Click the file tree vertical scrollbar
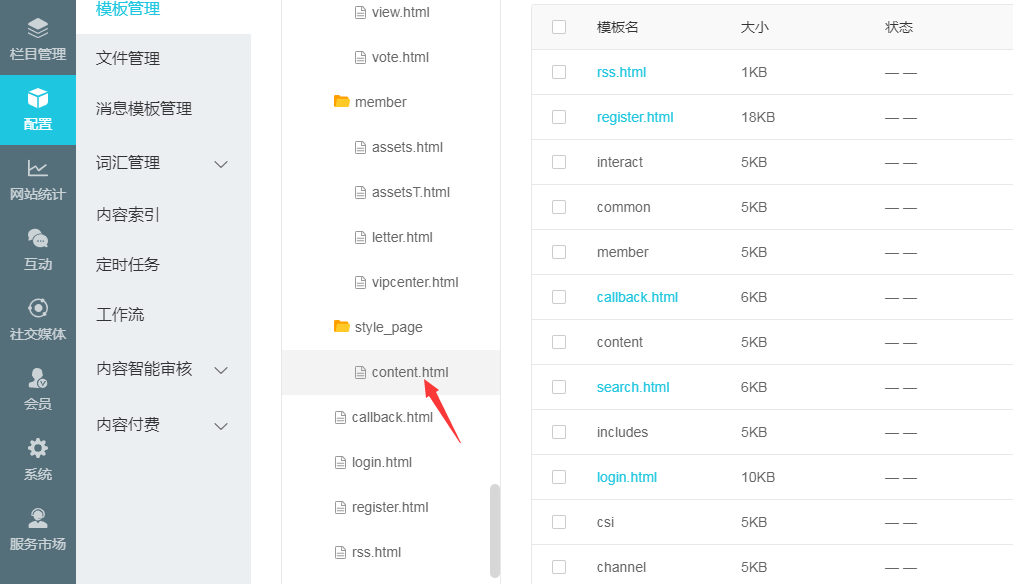This screenshot has height=584, width=1013. coord(494,530)
